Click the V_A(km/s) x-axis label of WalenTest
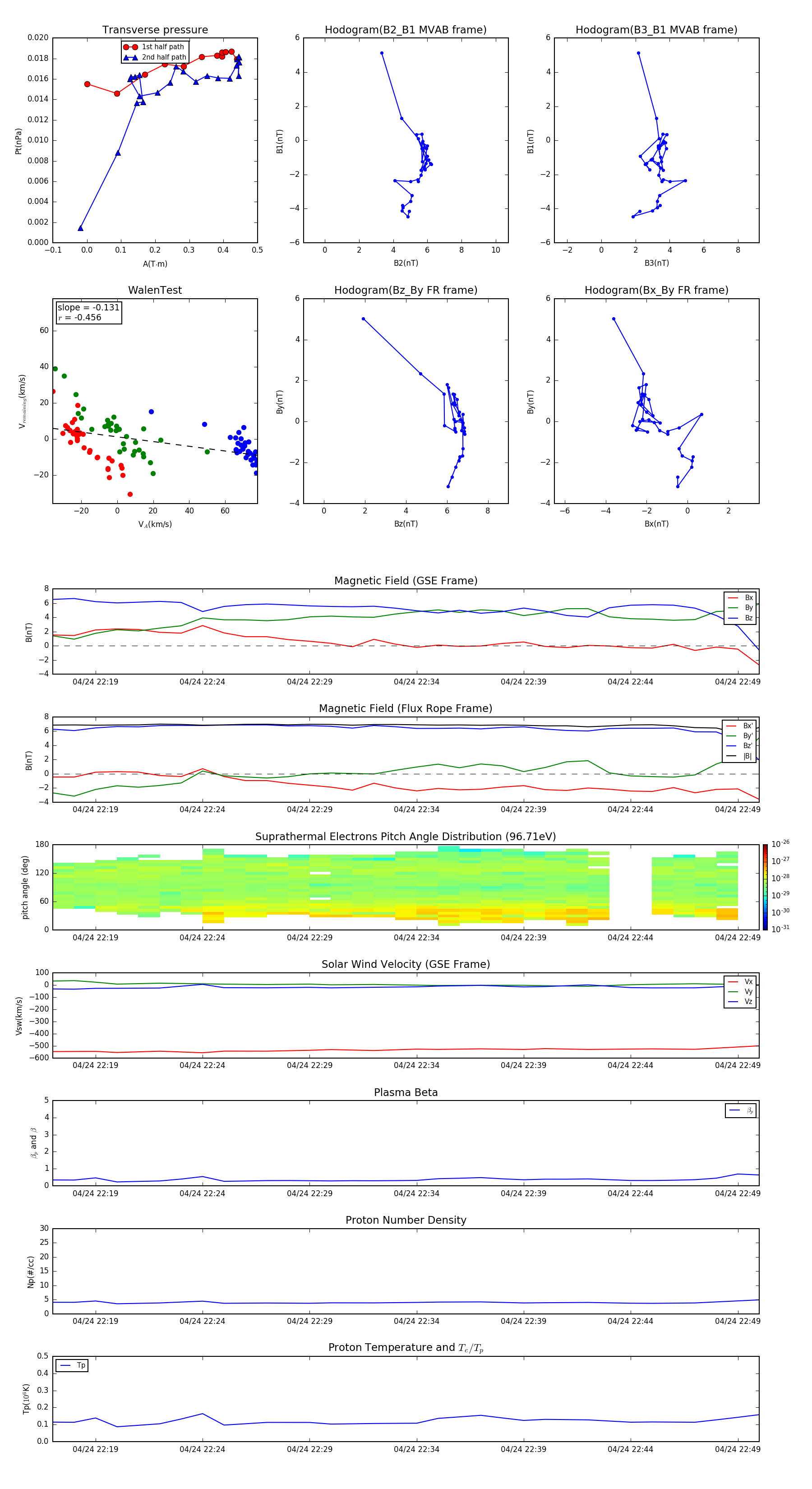The width and height of the screenshot is (812, 1489). point(155,524)
